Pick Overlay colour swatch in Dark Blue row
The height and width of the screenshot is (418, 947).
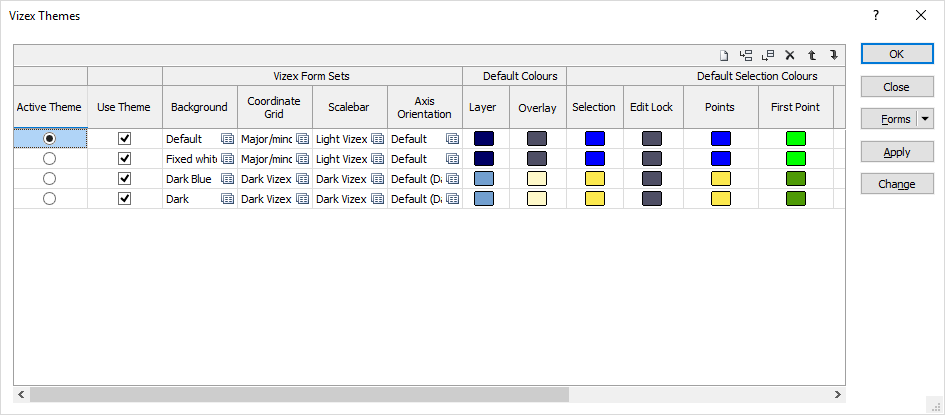click(x=537, y=179)
